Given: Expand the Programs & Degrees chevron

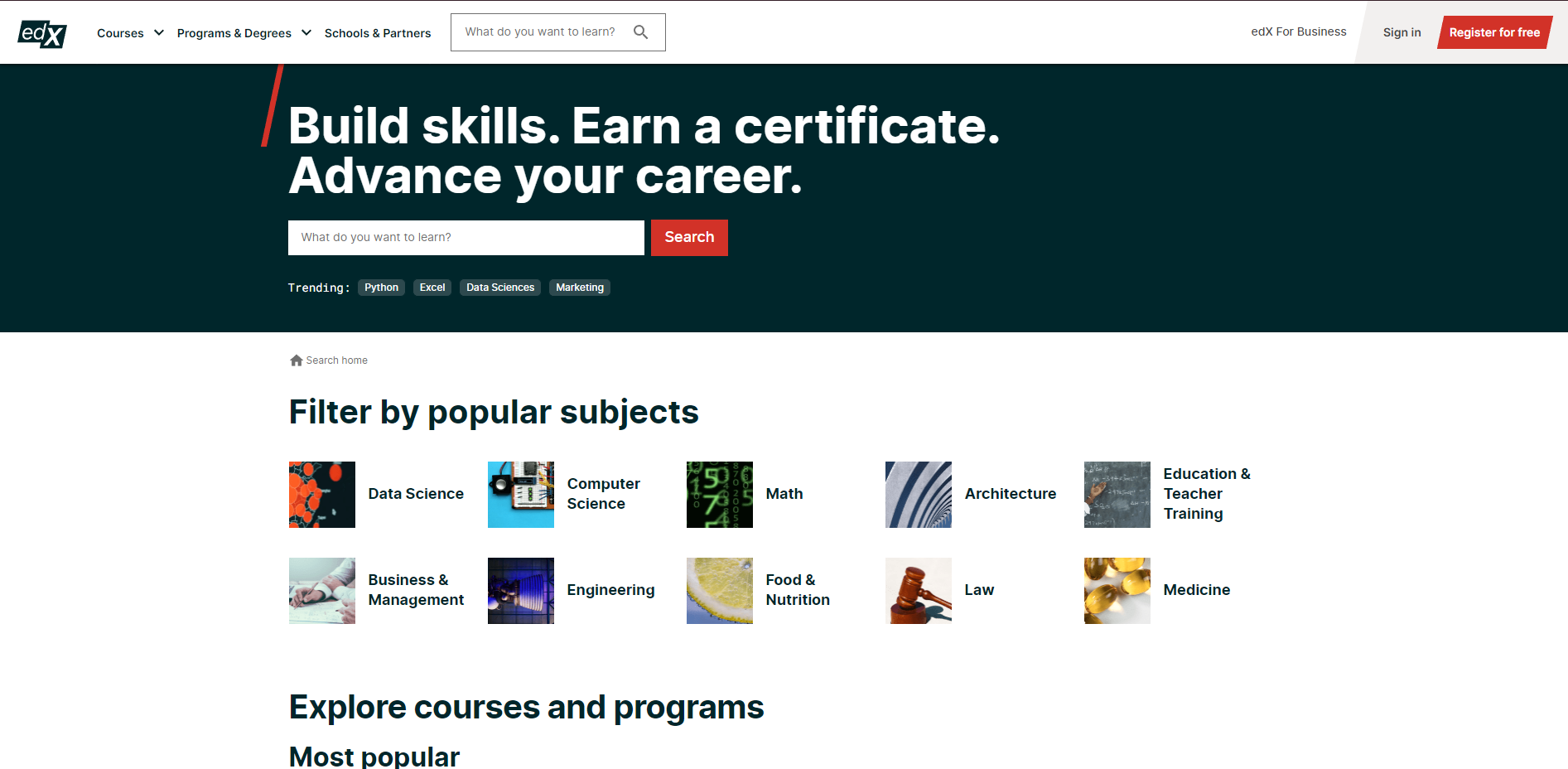Looking at the screenshot, I should [306, 33].
